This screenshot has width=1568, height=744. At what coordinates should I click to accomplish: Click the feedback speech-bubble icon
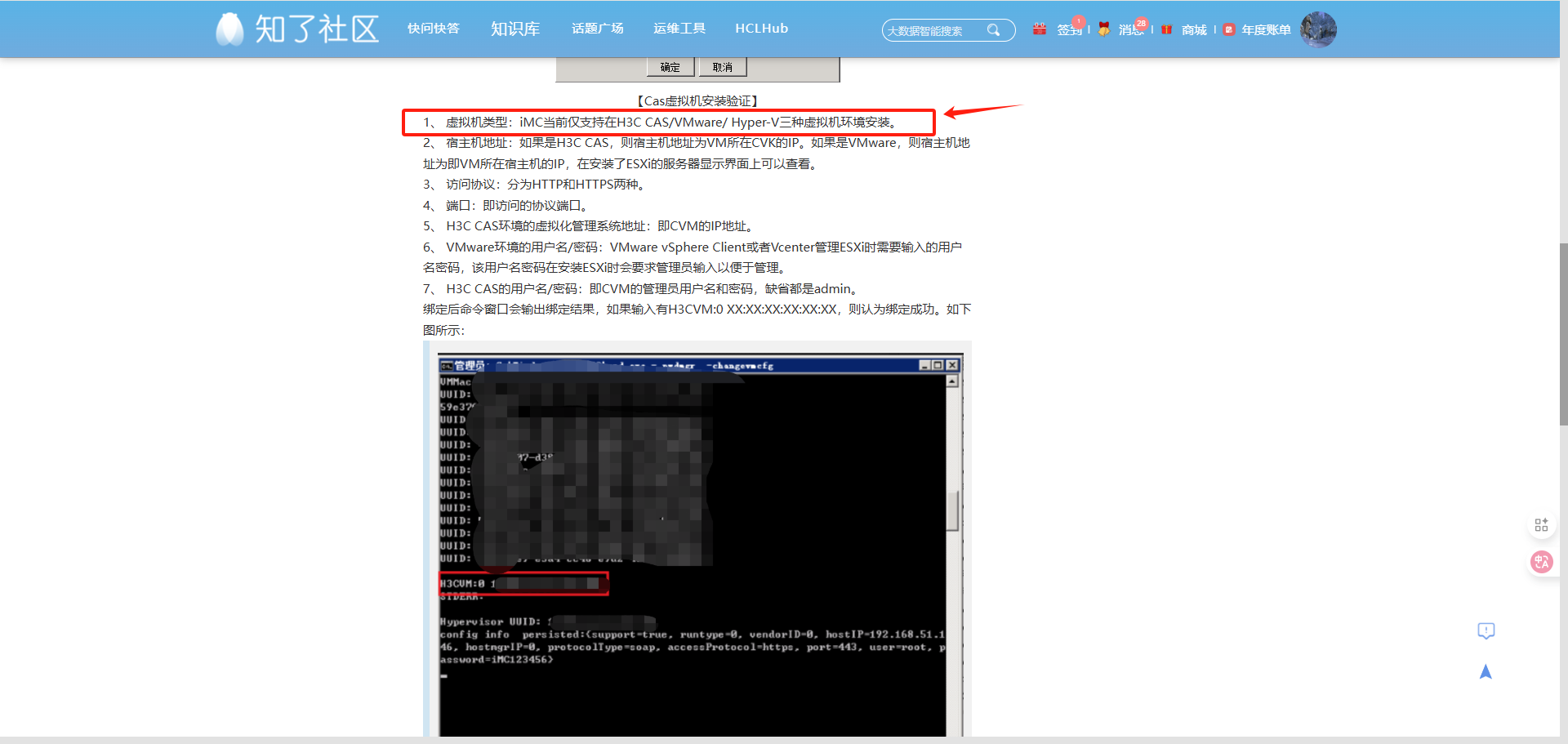coord(1486,630)
